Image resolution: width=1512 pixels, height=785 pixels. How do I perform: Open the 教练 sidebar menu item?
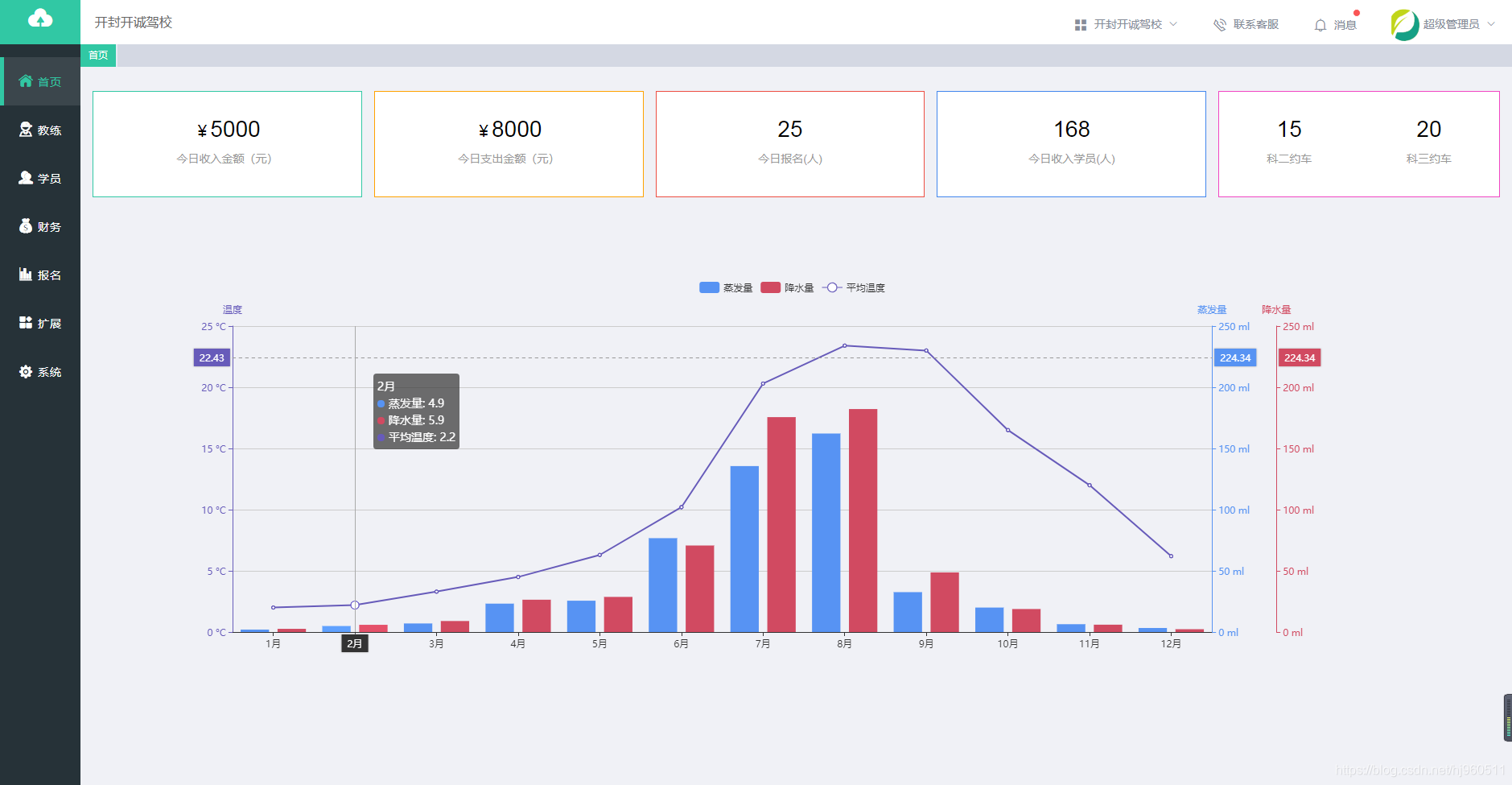point(40,130)
